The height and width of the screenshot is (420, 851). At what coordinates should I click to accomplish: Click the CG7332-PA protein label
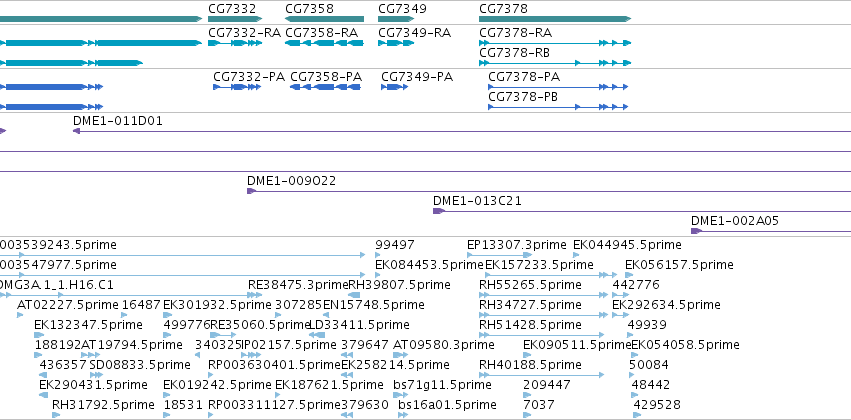tap(249, 77)
